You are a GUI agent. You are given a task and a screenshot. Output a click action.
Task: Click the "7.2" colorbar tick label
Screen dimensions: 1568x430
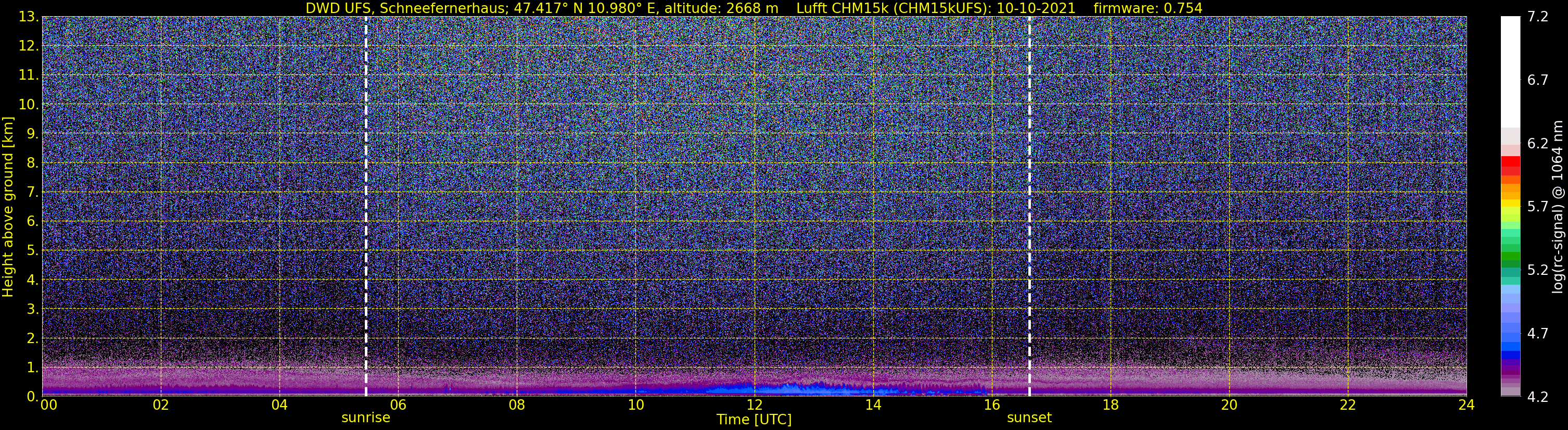[x=1538, y=17]
